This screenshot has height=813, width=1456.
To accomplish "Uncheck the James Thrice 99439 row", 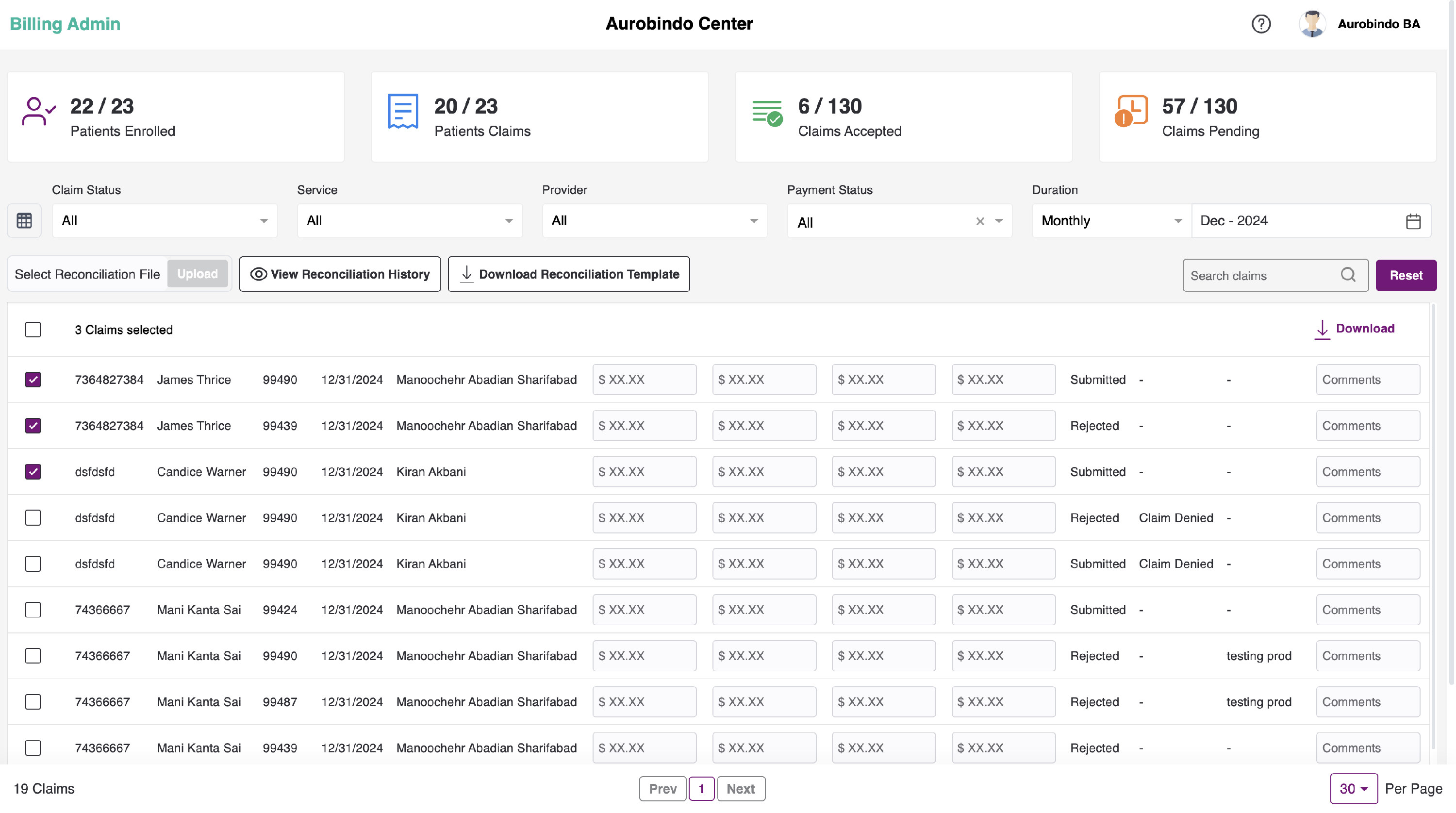I will pos(33,426).
